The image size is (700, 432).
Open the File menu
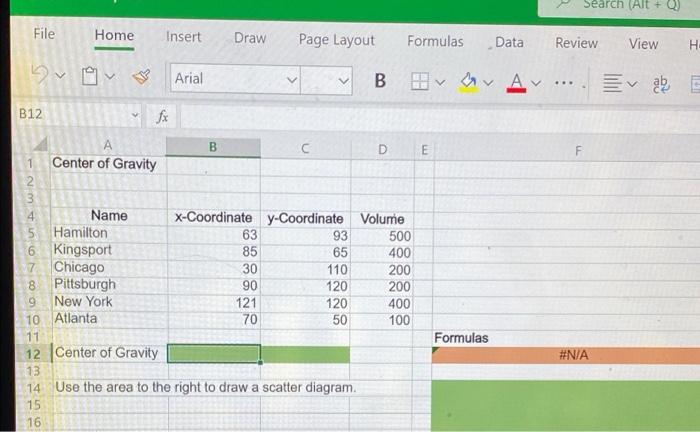tap(44, 34)
